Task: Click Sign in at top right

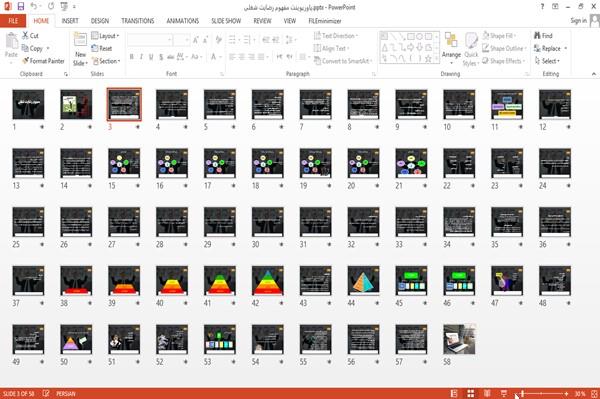Action: tap(579, 21)
